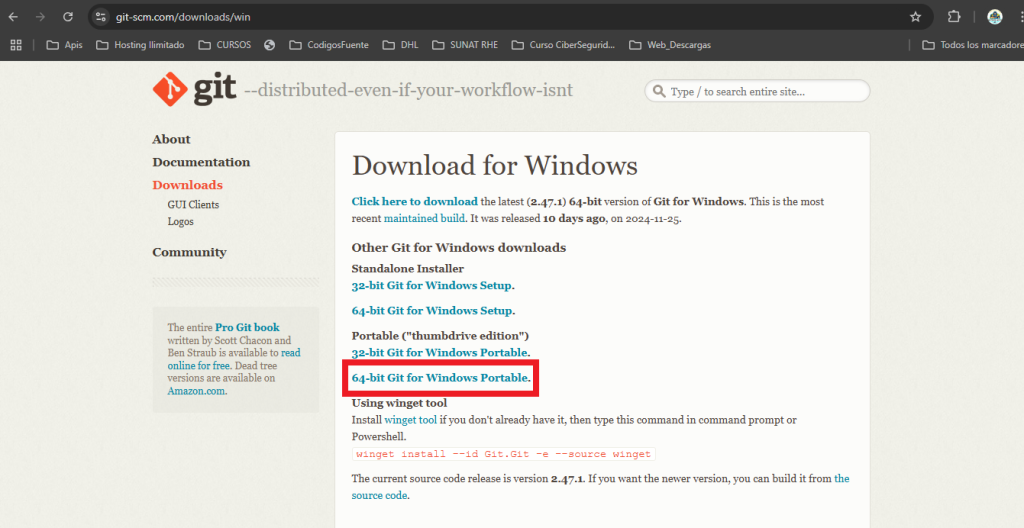The image size is (1024, 528).
Task: Open the Community section
Action: [x=189, y=252]
